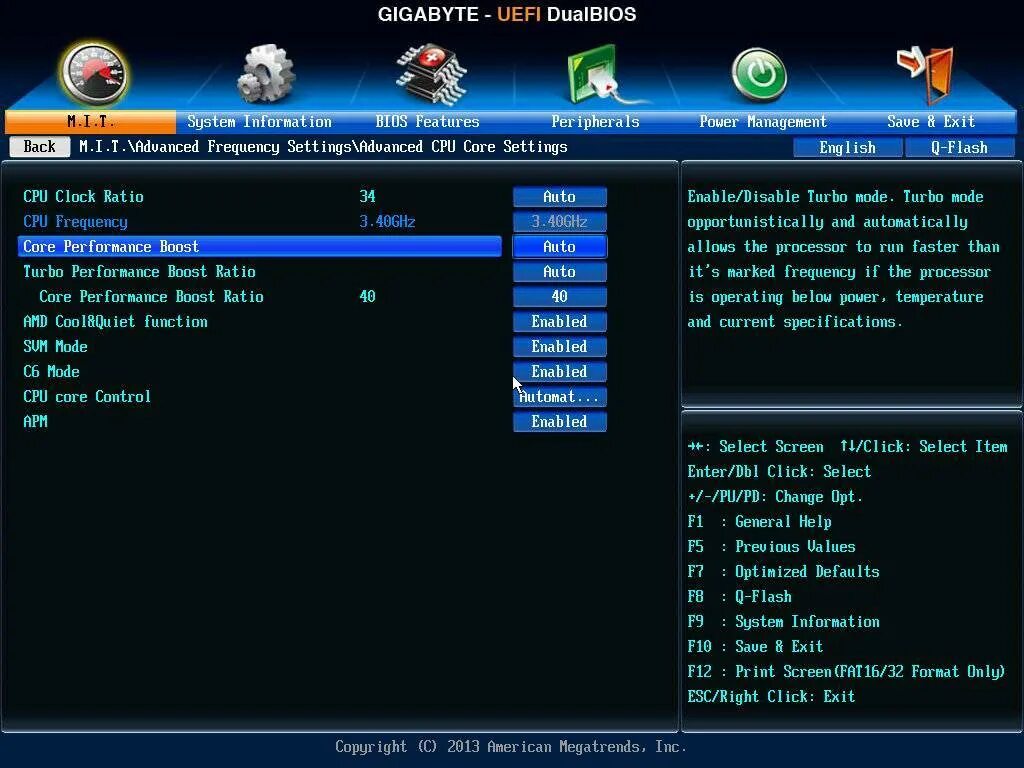The image size is (1024, 768).
Task: Open the Save & Exit tab
Action: click(x=931, y=121)
